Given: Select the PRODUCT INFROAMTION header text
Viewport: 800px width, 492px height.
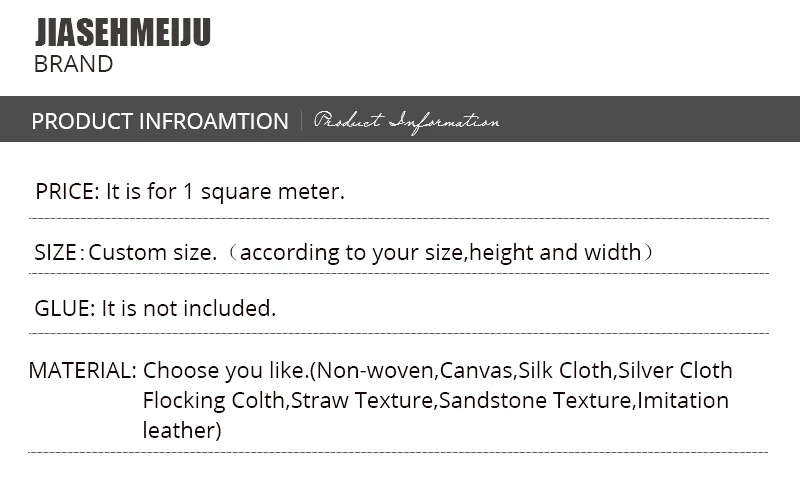Looking at the screenshot, I should point(160,121).
